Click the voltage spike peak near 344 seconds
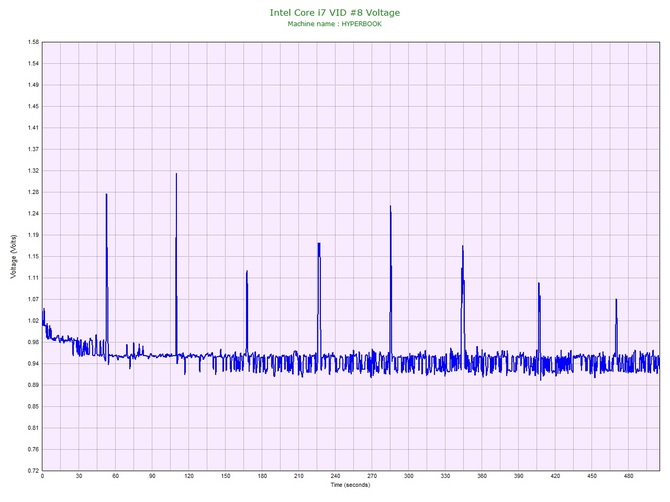This screenshot has width=670, height=502. click(462, 247)
